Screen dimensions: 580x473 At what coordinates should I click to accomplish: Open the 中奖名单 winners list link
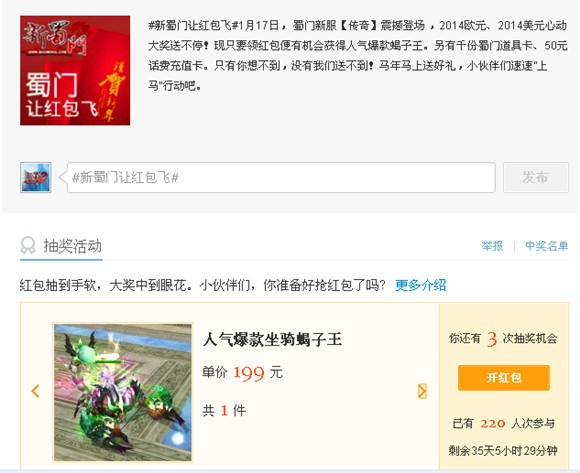point(547,246)
